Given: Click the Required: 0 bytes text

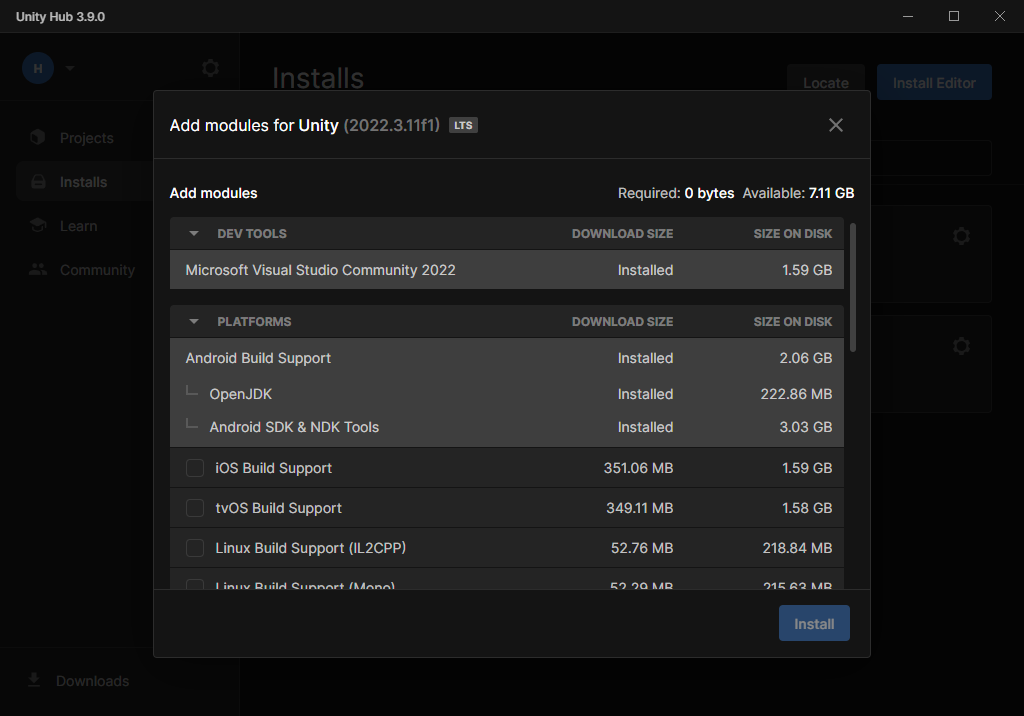Looking at the screenshot, I should (676, 193).
